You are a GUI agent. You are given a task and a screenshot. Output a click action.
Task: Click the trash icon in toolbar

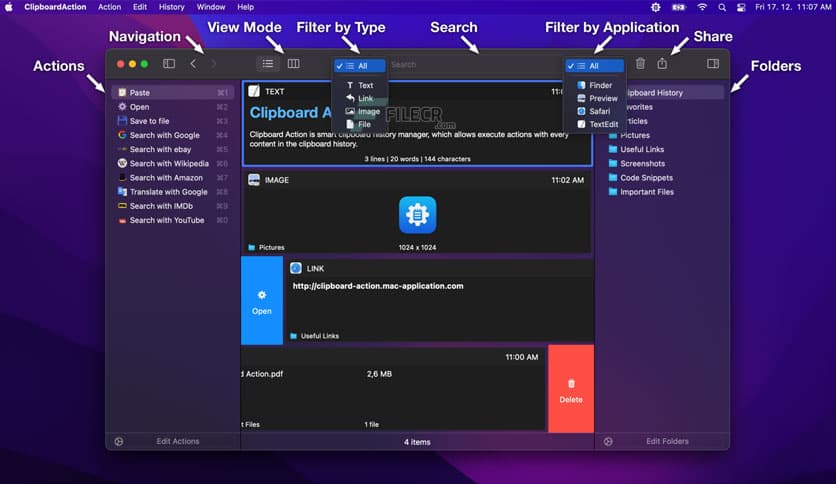tap(640, 63)
